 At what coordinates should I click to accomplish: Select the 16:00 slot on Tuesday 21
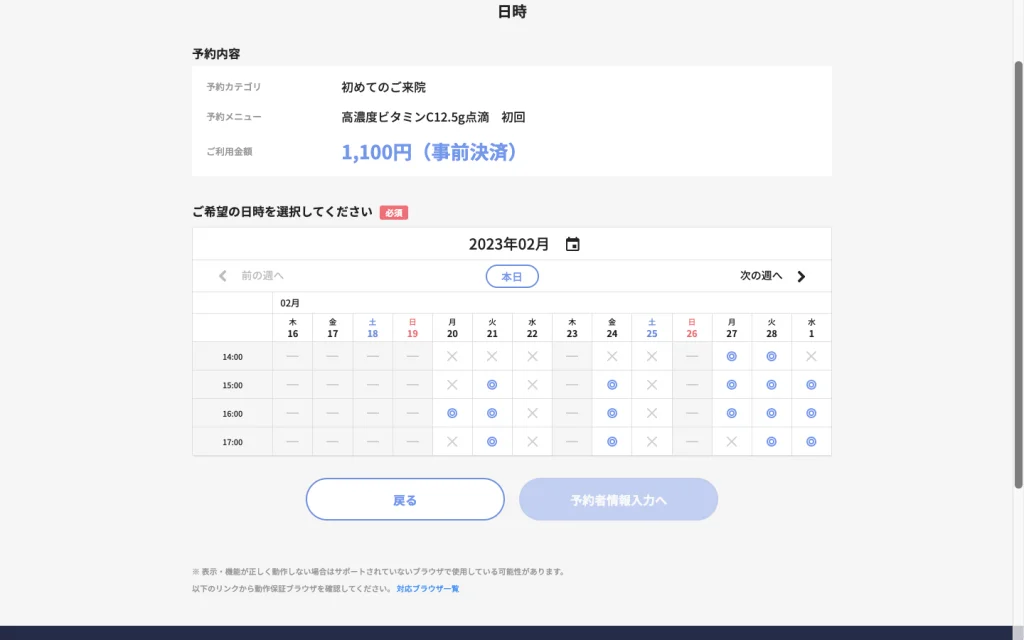(492, 413)
